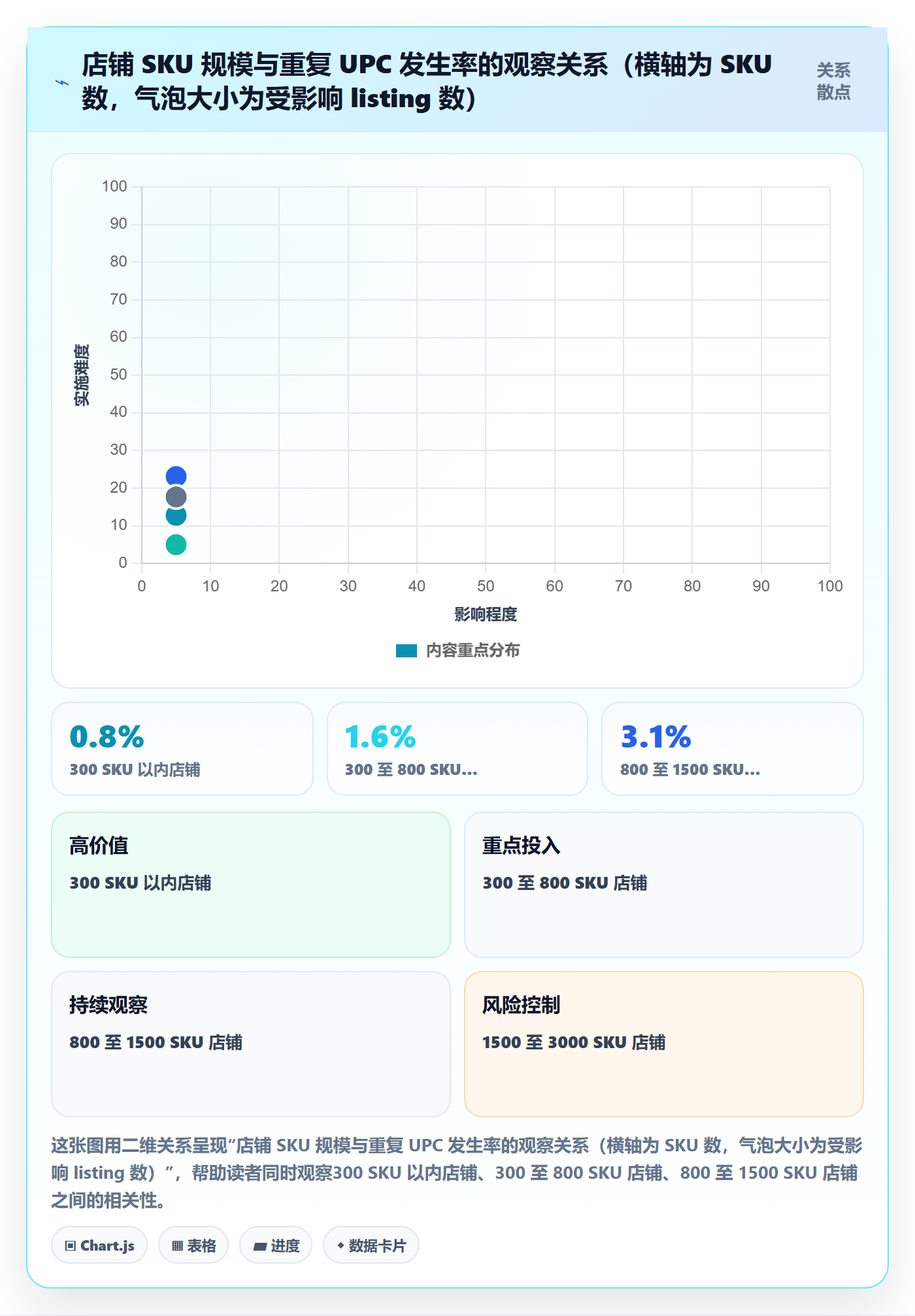
Task: Click the chart title starting with 店铺 SKU 规模
Action: coord(427,82)
